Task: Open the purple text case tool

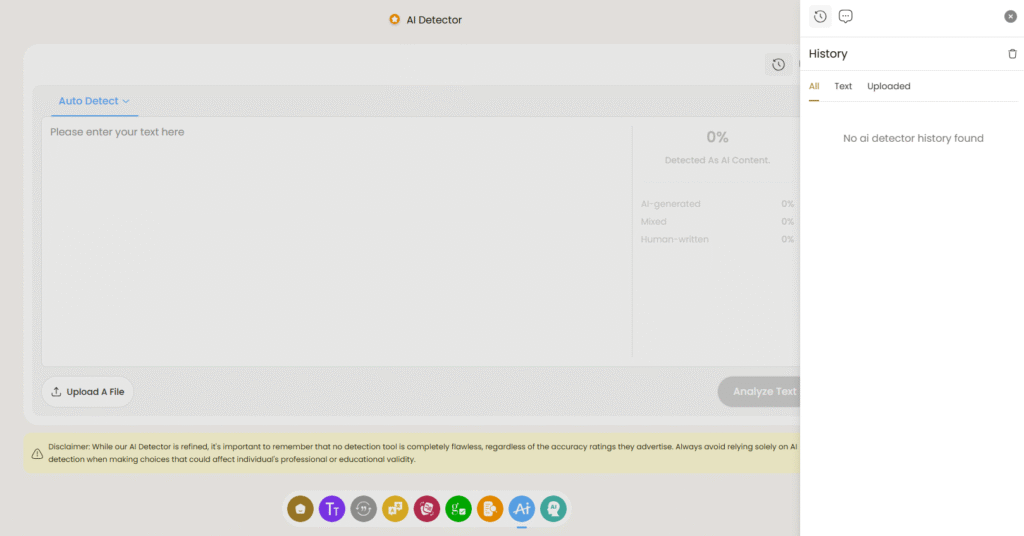Action: click(332, 509)
